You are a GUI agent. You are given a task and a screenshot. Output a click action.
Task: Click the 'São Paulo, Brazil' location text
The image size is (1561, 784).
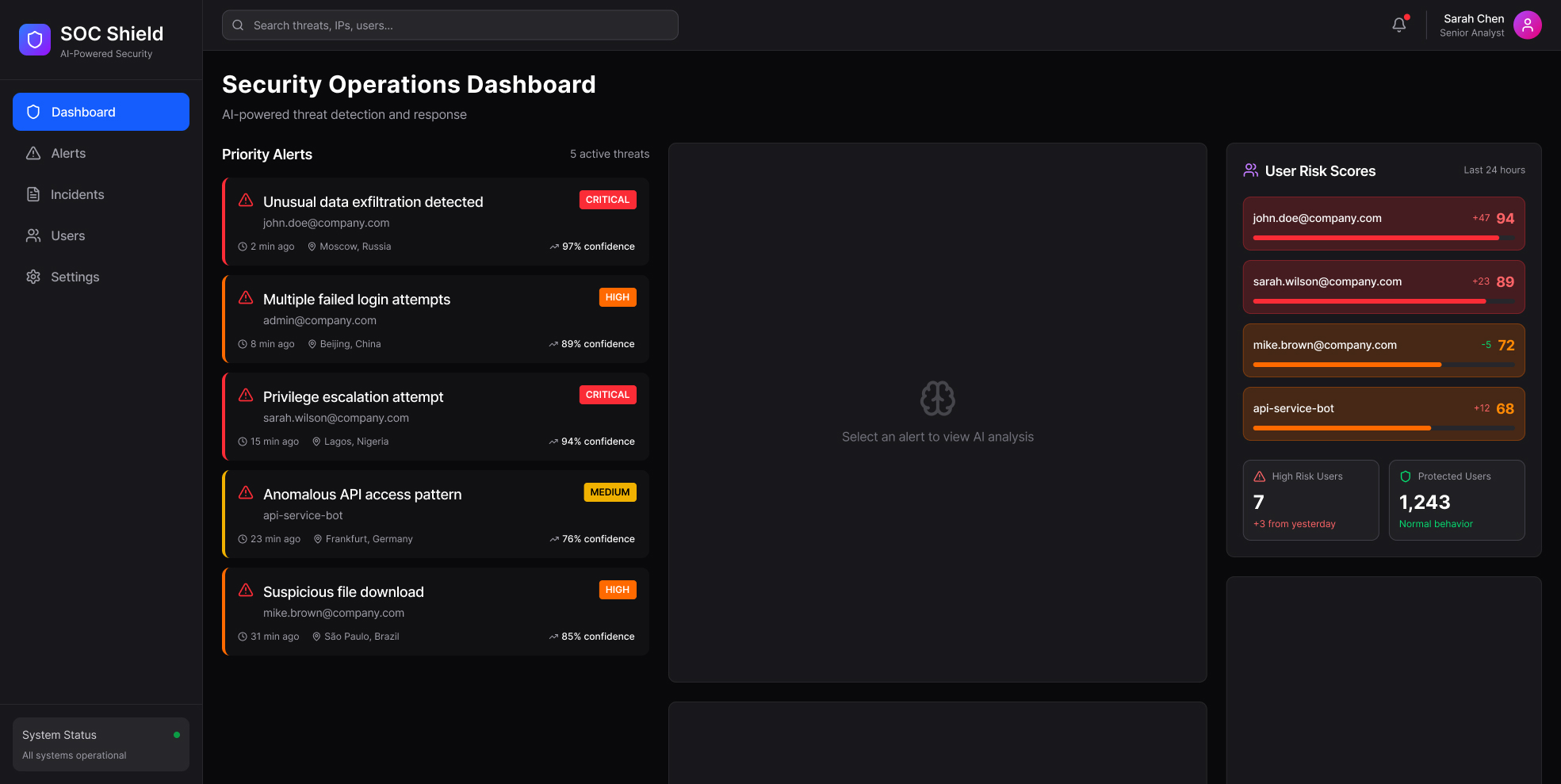362,637
